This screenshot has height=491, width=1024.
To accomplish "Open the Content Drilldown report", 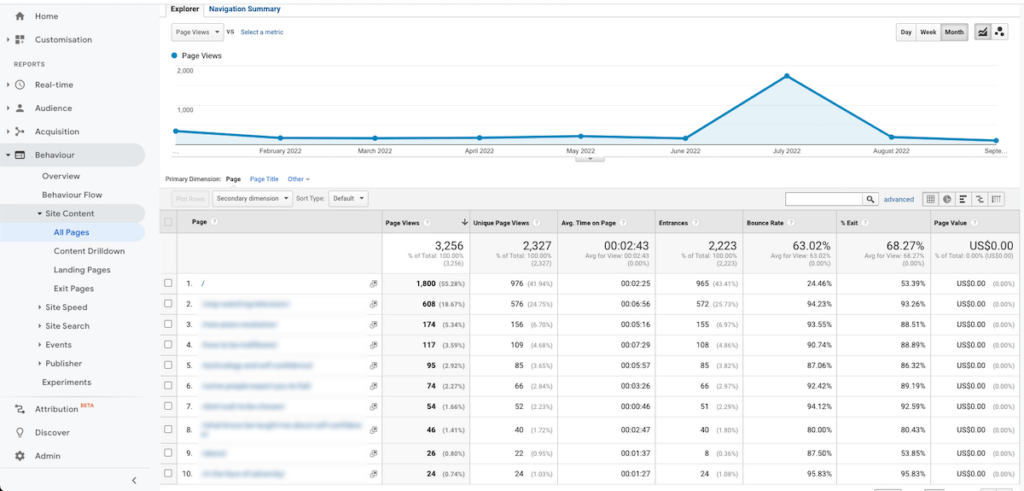I will point(89,251).
